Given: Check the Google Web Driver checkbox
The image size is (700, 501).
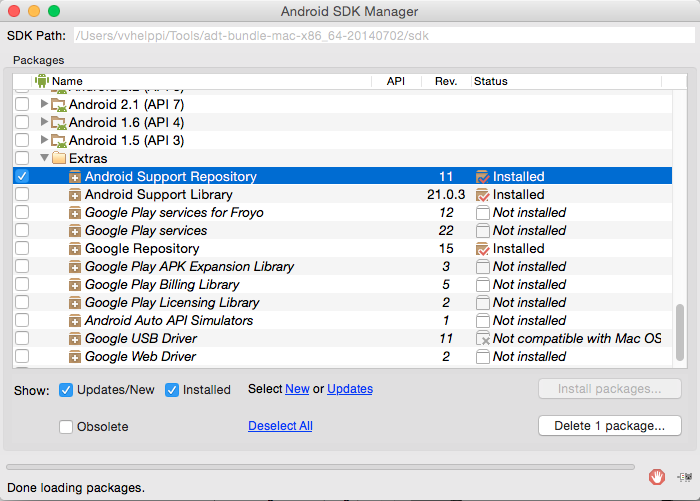Looking at the screenshot, I should click(23, 357).
